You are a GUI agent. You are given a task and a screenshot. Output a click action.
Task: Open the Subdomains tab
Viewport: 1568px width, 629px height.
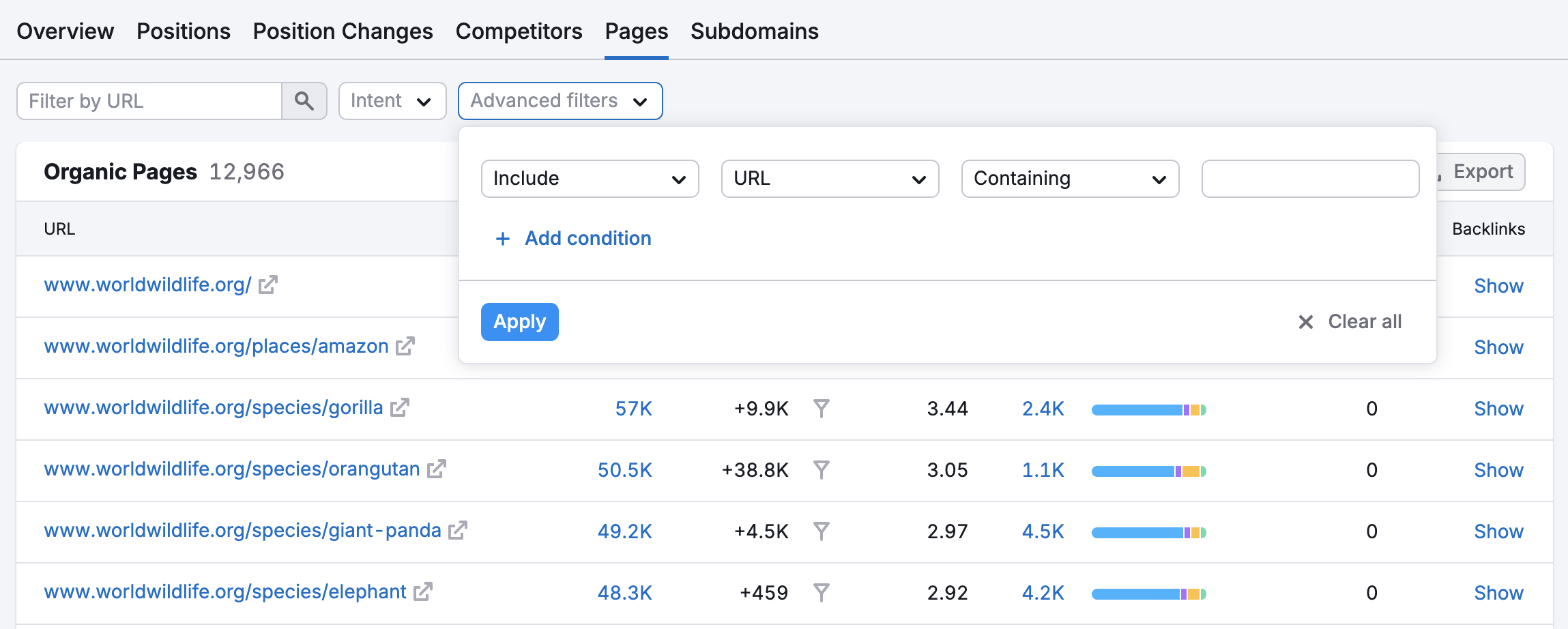point(755,31)
